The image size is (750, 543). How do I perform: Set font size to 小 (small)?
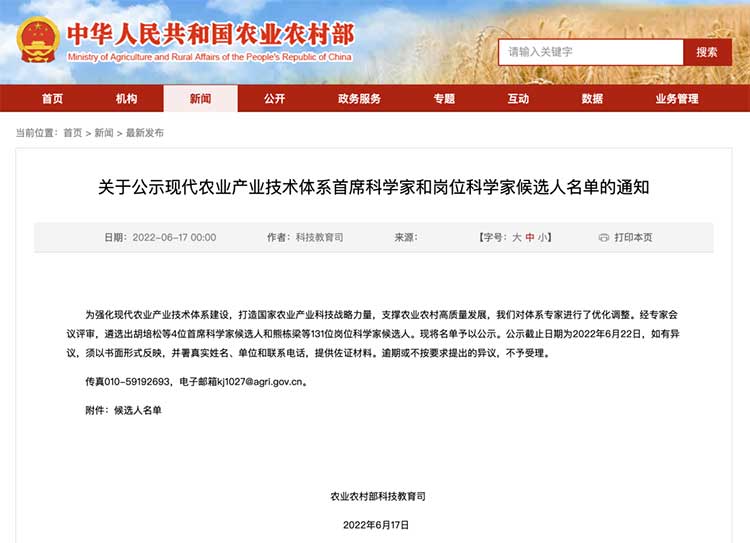point(543,238)
